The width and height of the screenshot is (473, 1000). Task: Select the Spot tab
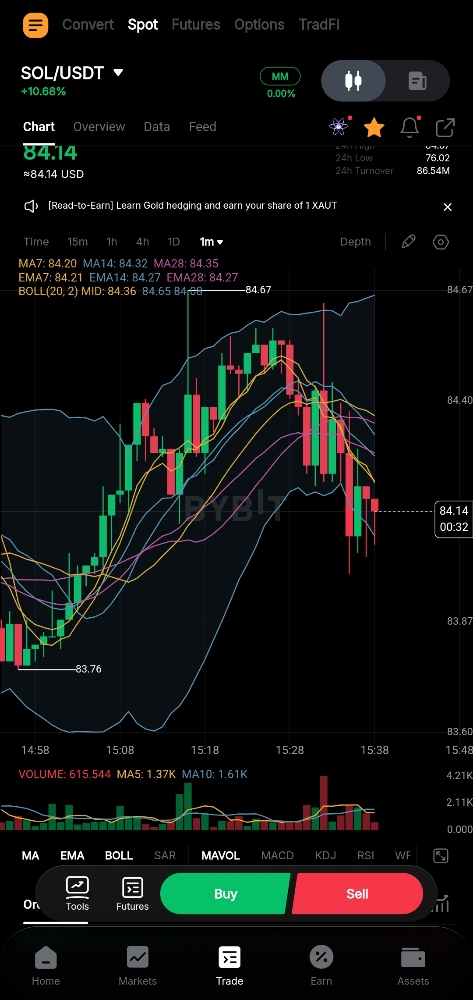click(x=143, y=25)
